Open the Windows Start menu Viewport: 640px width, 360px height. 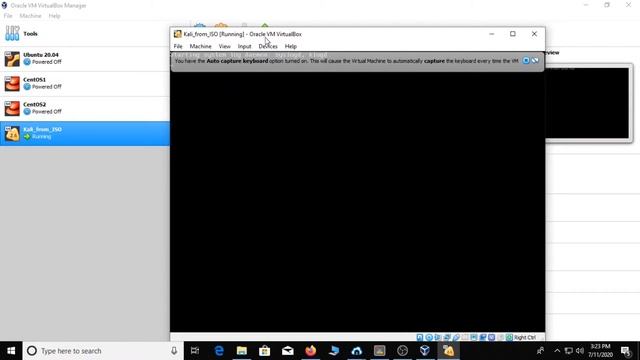pos(11,351)
